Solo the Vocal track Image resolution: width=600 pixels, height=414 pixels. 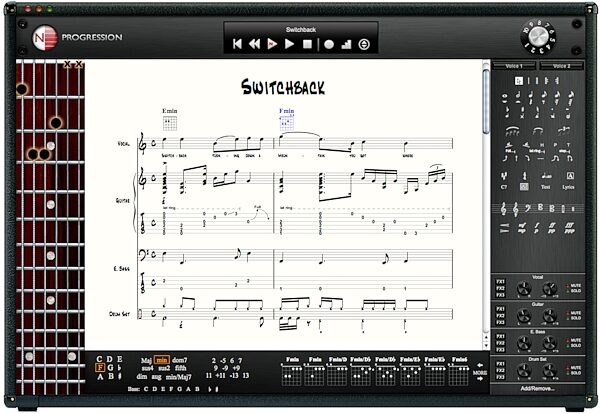tap(574, 291)
